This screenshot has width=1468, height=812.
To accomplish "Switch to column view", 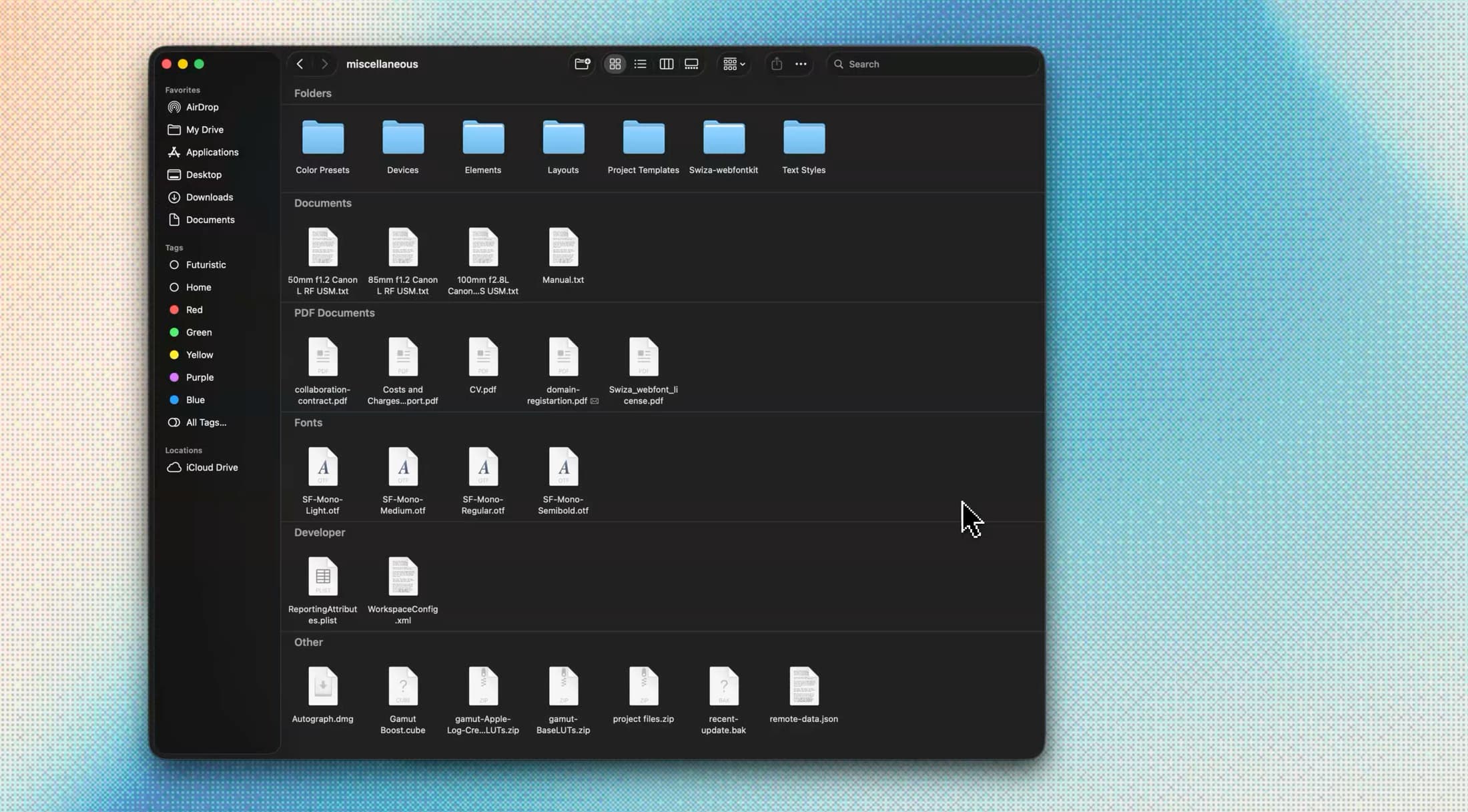I will (666, 64).
